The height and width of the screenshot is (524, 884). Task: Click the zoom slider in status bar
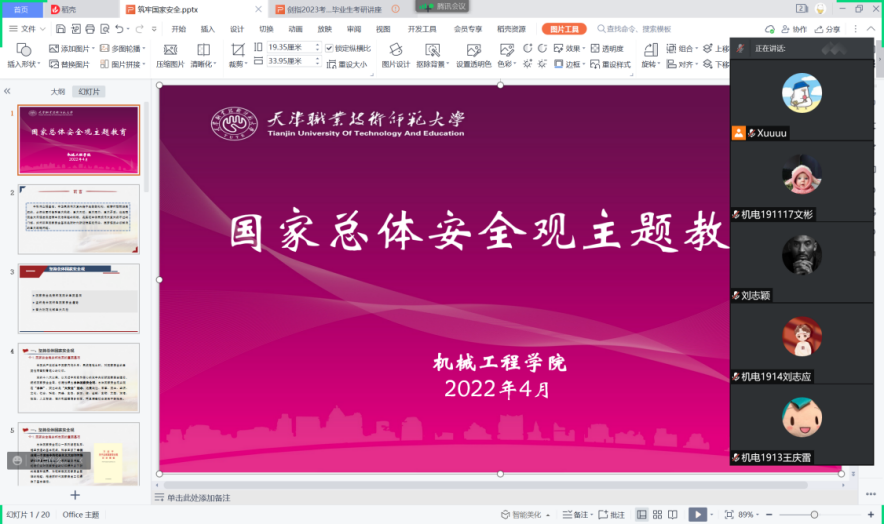pyautogui.click(x=814, y=514)
